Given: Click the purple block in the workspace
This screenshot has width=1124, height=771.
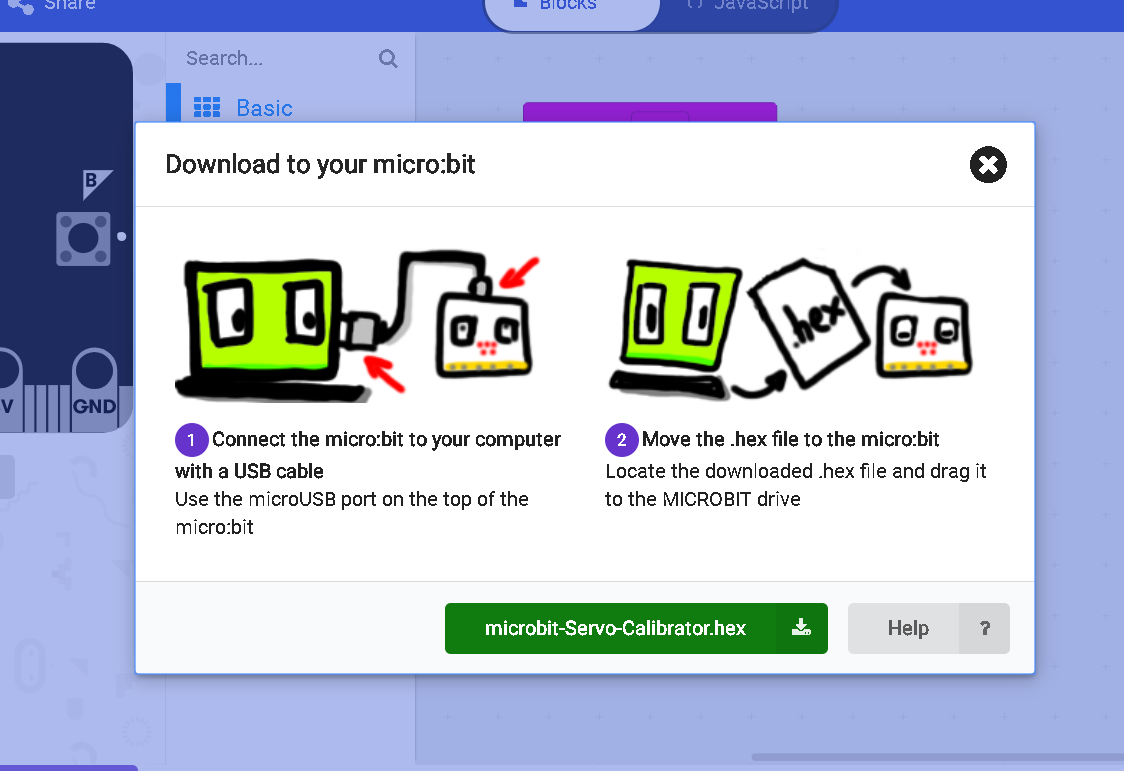Looking at the screenshot, I should tap(650, 112).
